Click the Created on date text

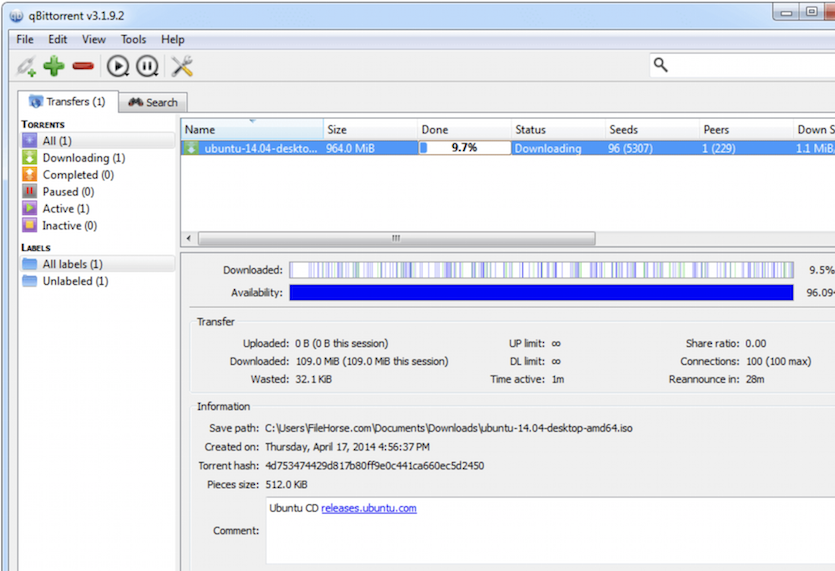click(x=347, y=447)
